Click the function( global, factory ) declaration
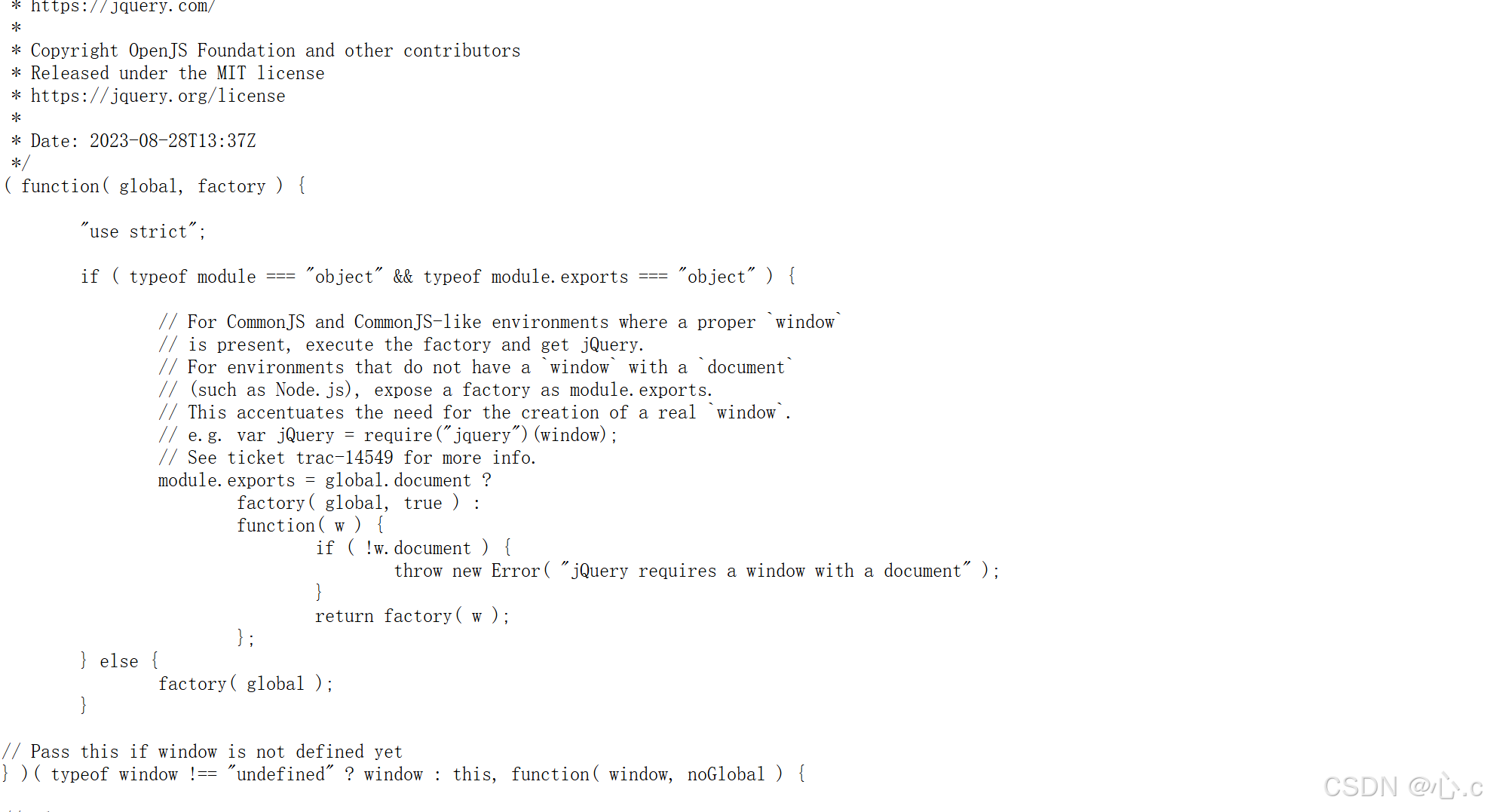 pyautogui.click(x=155, y=186)
